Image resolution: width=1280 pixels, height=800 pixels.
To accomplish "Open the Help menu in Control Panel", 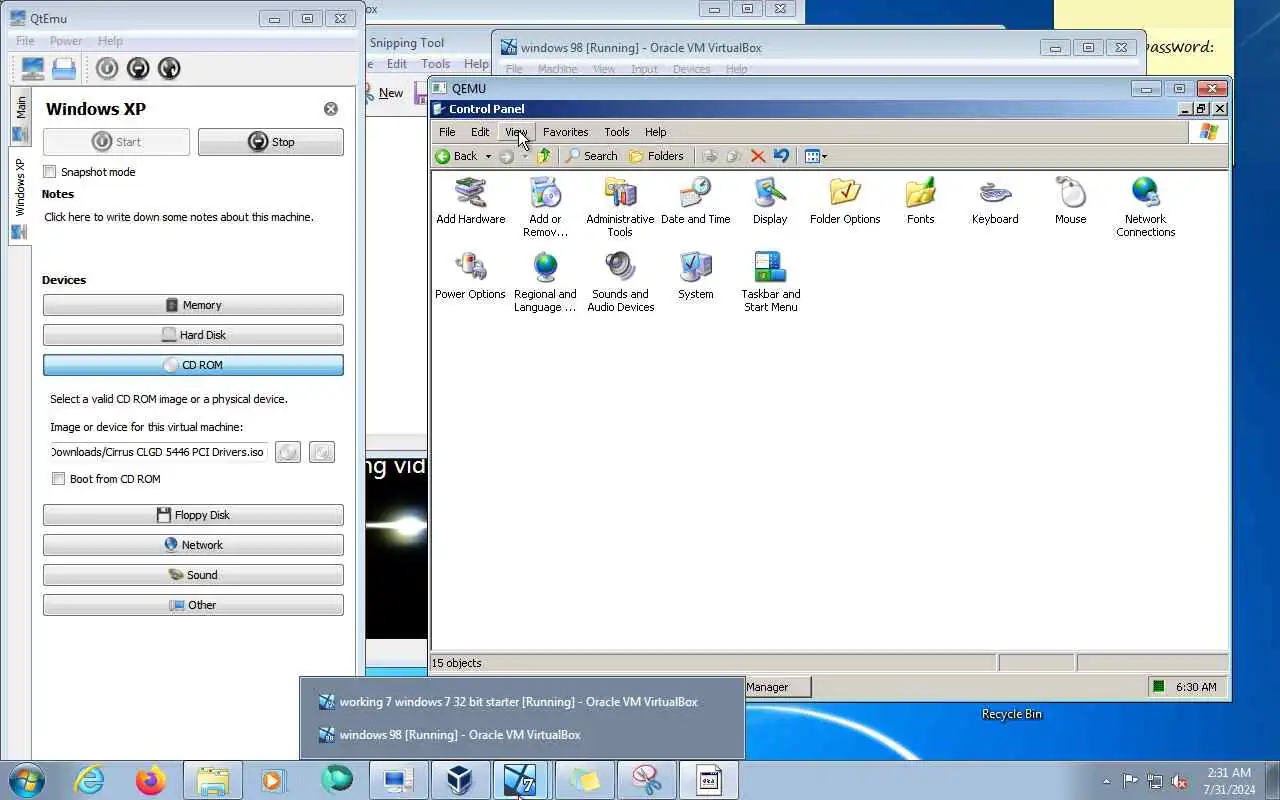I will pyautogui.click(x=655, y=132).
